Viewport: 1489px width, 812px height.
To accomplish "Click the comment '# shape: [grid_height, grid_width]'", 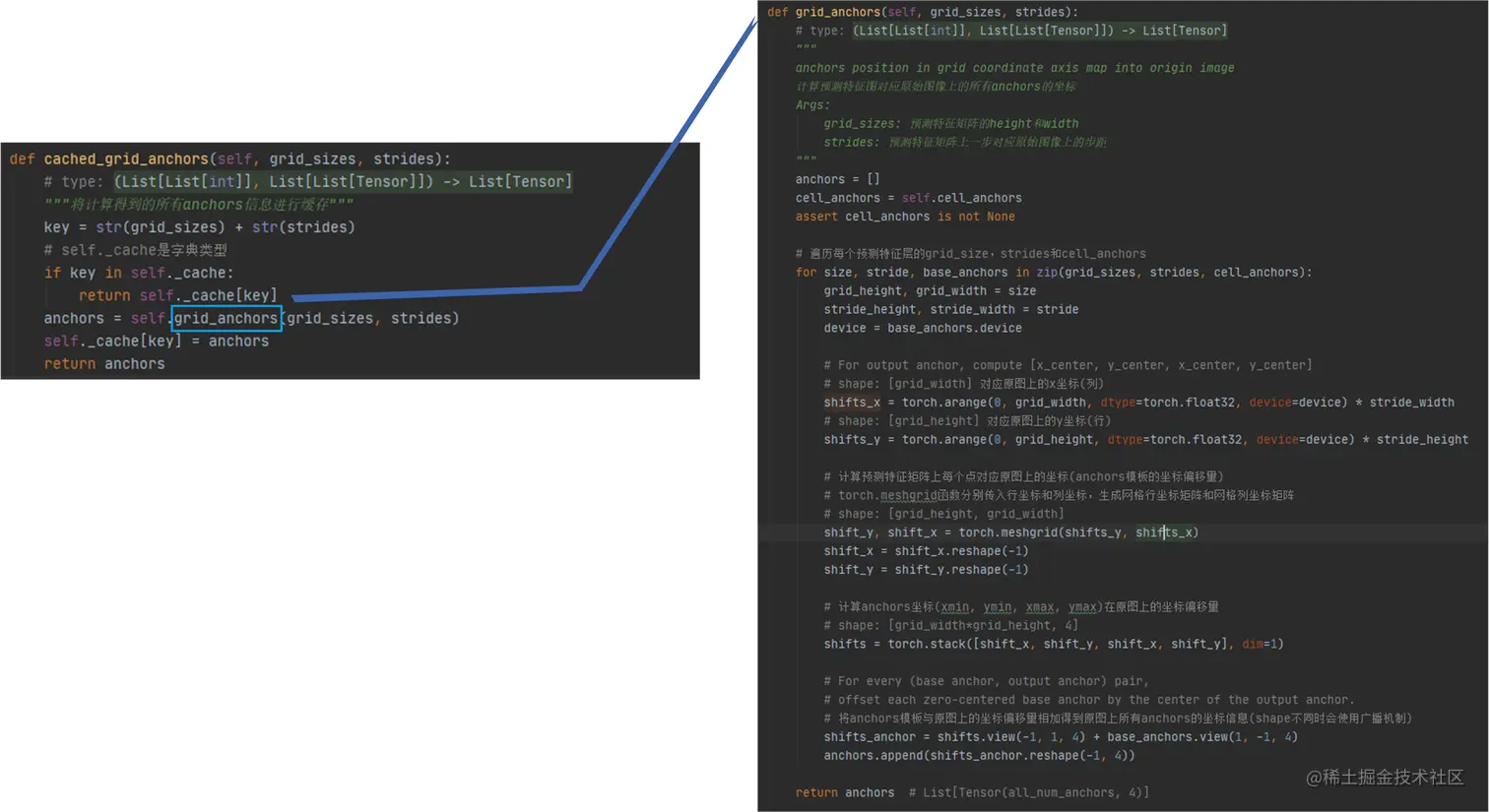I will click(x=944, y=514).
